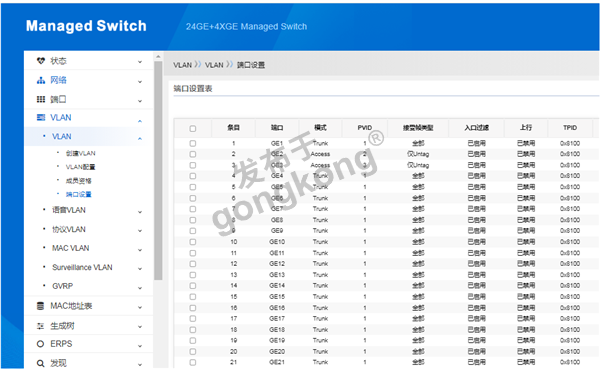The height and width of the screenshot is (369, 600).
Task: Sort by the 入口过滤 column header
Action: coord(476,128)
